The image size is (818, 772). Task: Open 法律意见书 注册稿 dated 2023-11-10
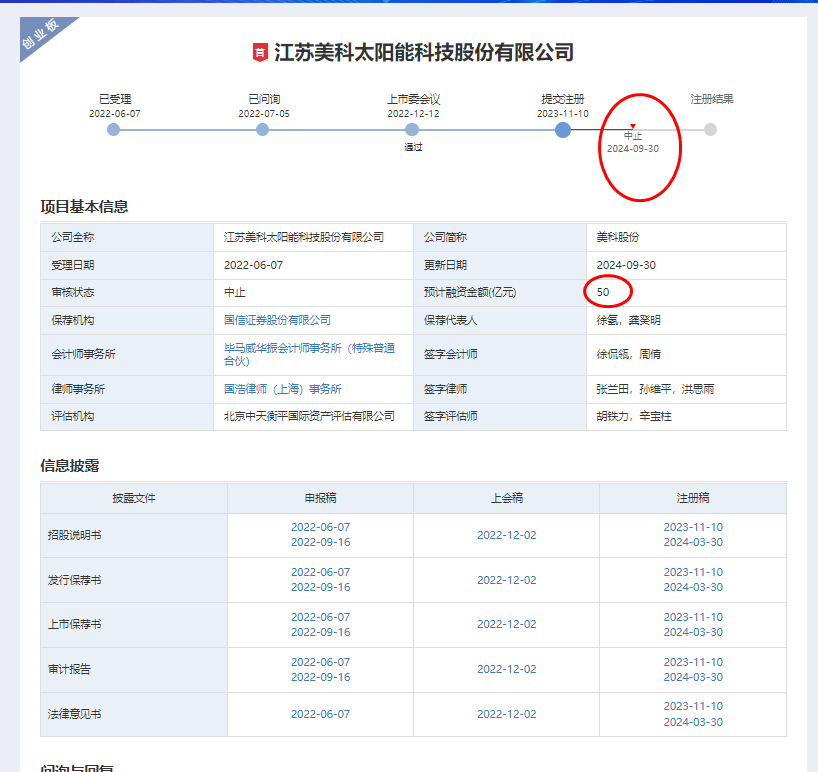point(693,706)
